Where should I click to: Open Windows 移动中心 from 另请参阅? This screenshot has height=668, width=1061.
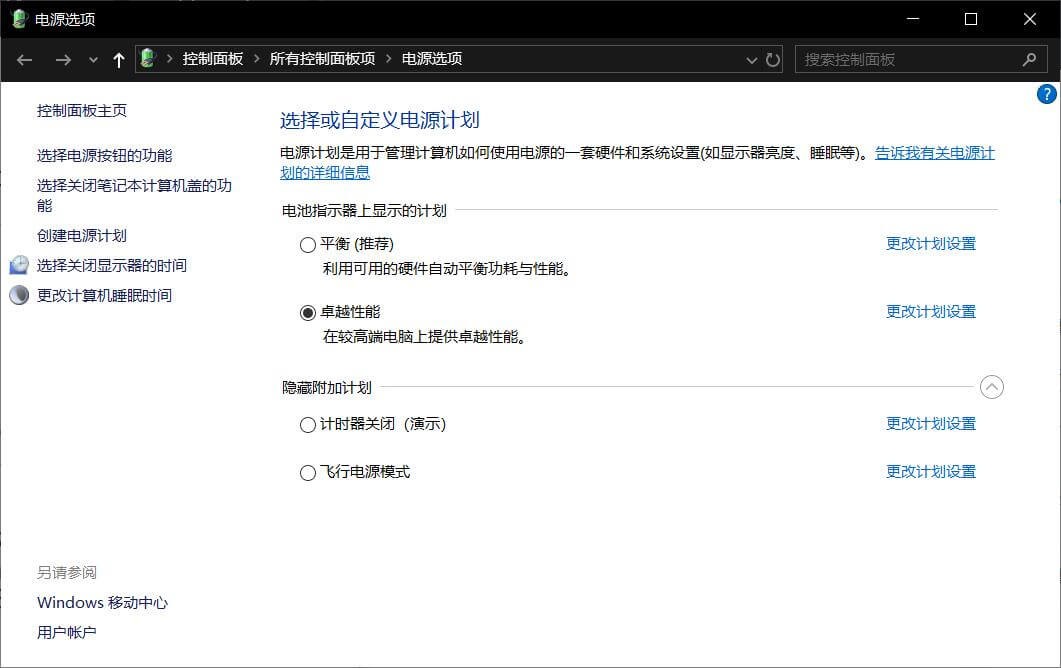coord(101,602)
